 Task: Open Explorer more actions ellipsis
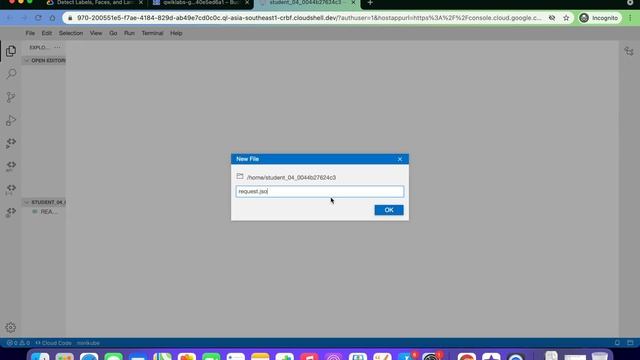[57, 47]
